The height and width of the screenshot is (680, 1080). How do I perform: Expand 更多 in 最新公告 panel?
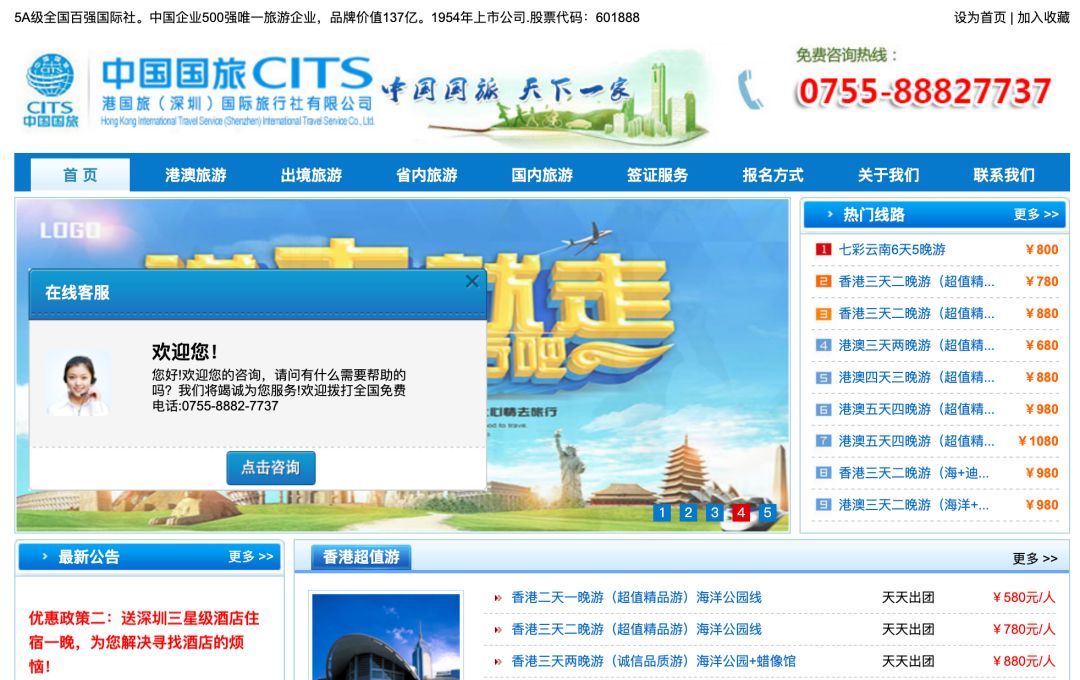click(250, 557)
